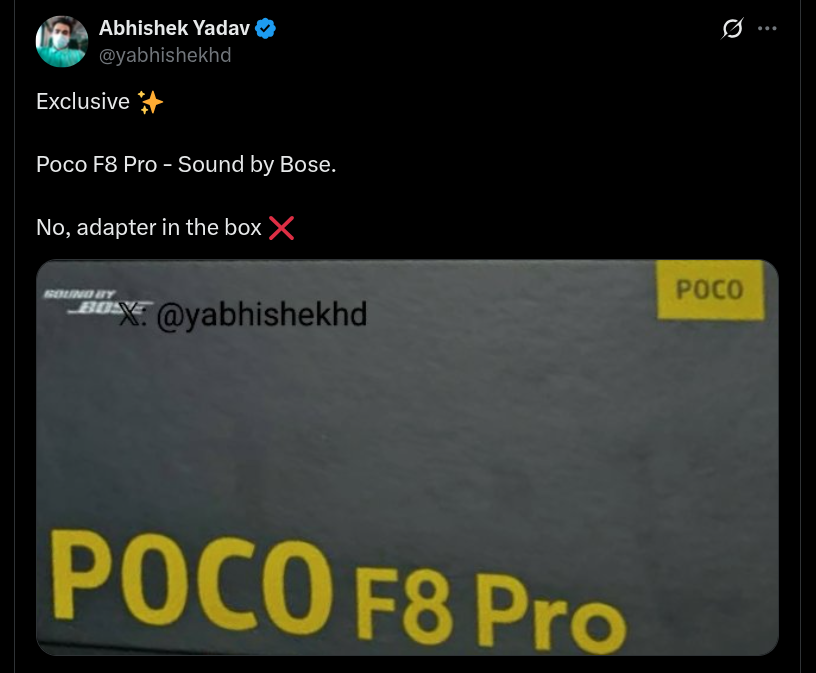816x673 pixels.
Task: Click the red cross mark emoji
Action: coord(282,228)
